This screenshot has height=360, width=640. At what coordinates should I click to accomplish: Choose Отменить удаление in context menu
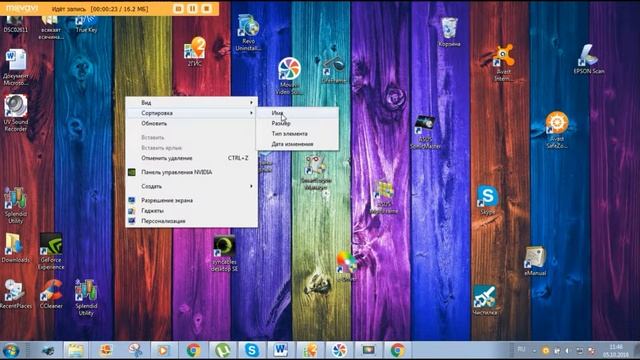(191, 158)
